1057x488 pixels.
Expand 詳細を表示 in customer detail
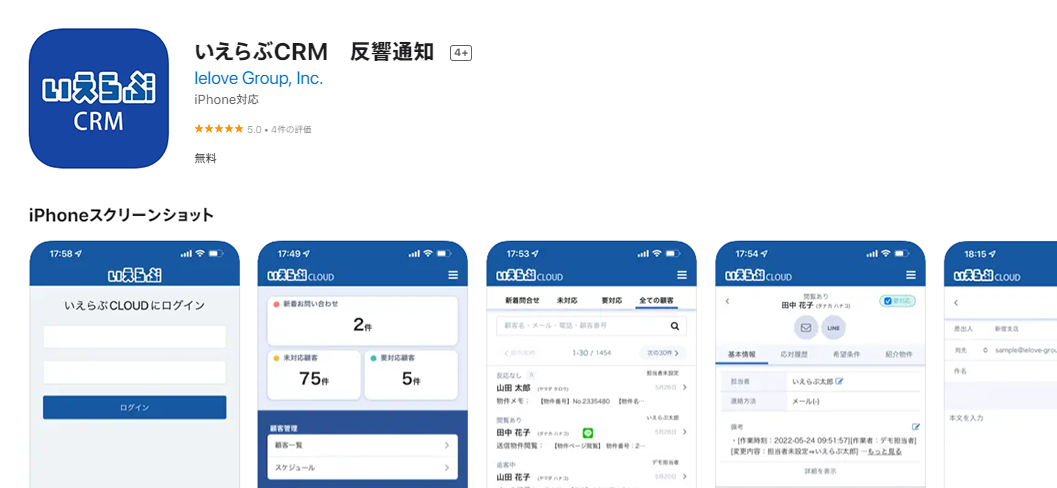click(x=820, y=470)
